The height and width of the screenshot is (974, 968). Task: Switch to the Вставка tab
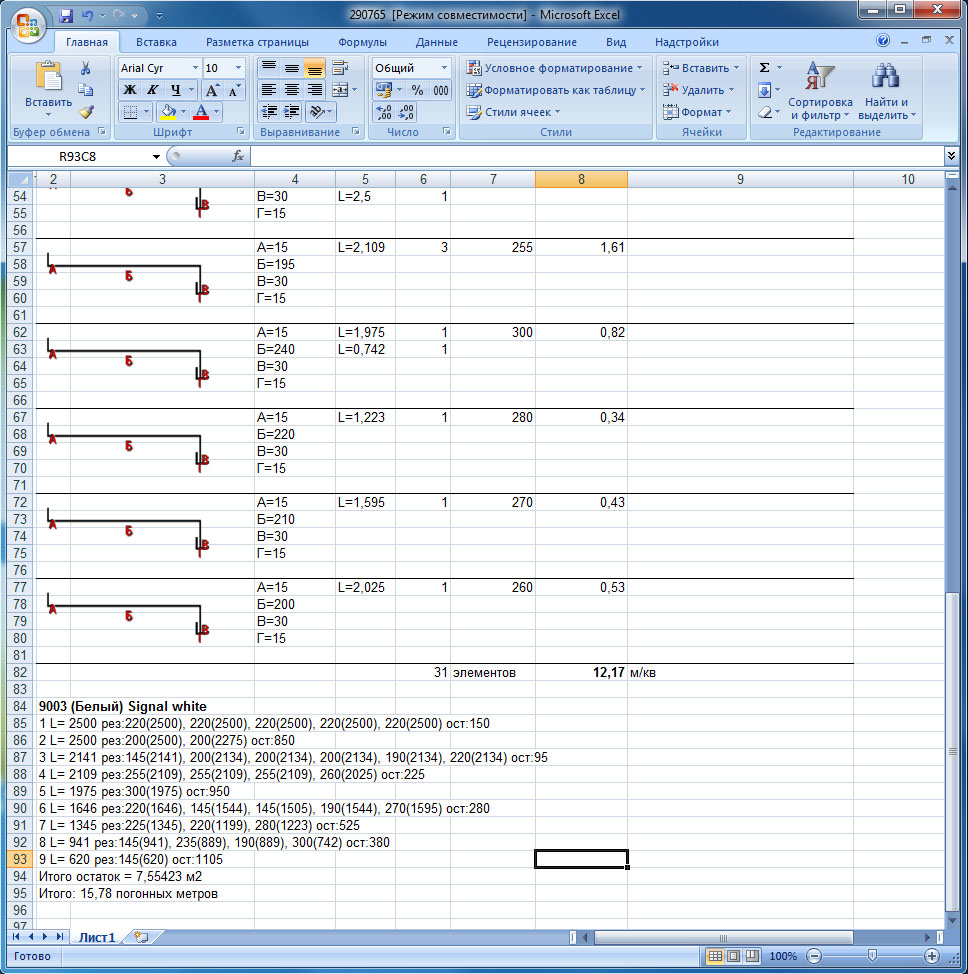pos(156,42)
